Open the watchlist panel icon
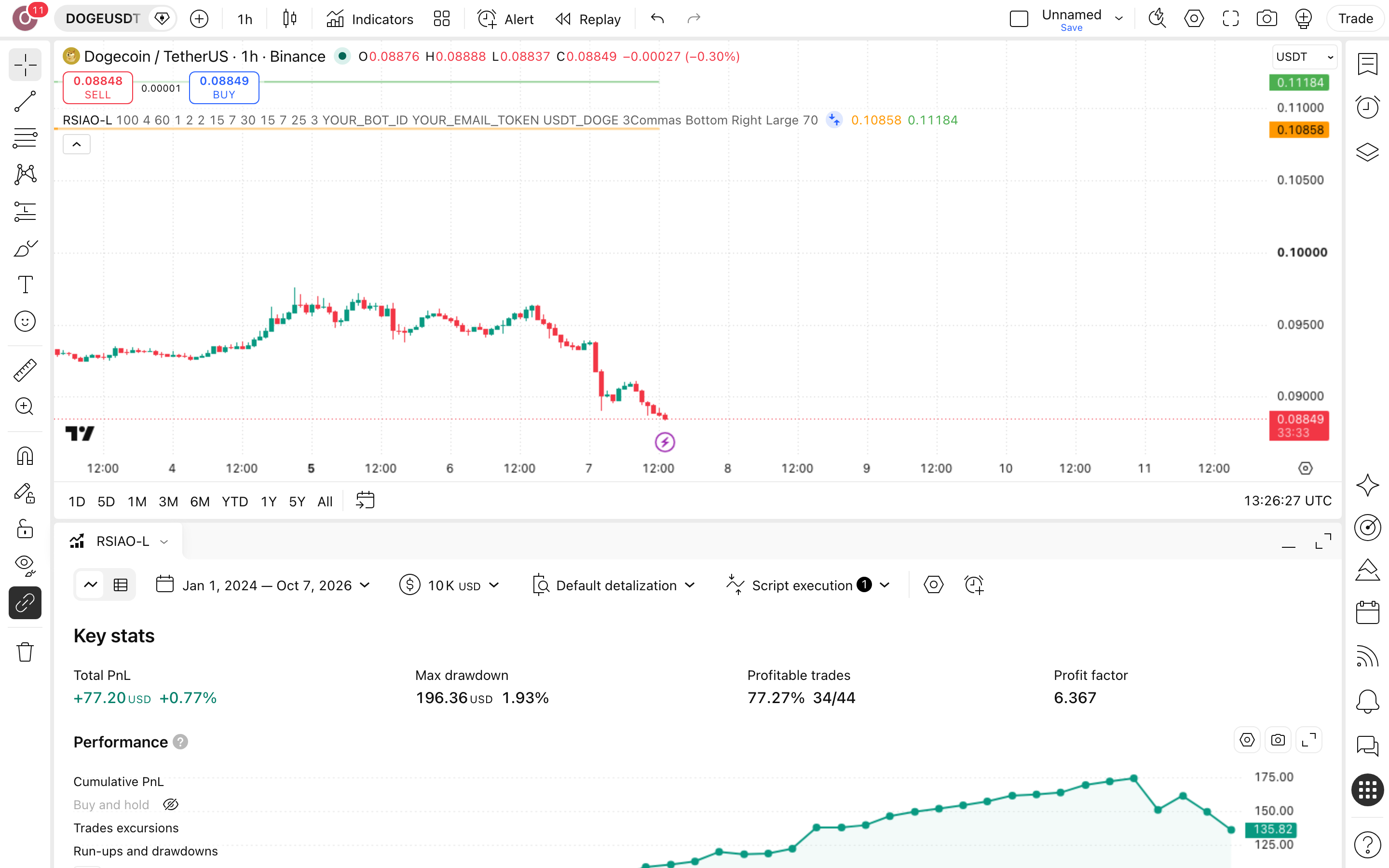 click(1368, 64)
